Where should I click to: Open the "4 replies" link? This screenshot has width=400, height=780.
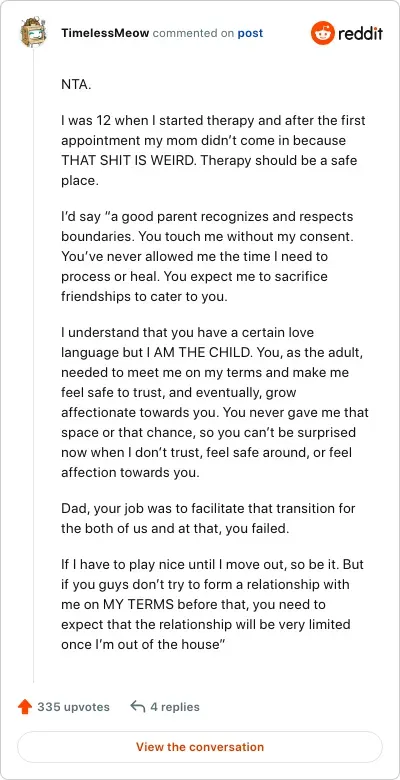(x=175, y=707)
